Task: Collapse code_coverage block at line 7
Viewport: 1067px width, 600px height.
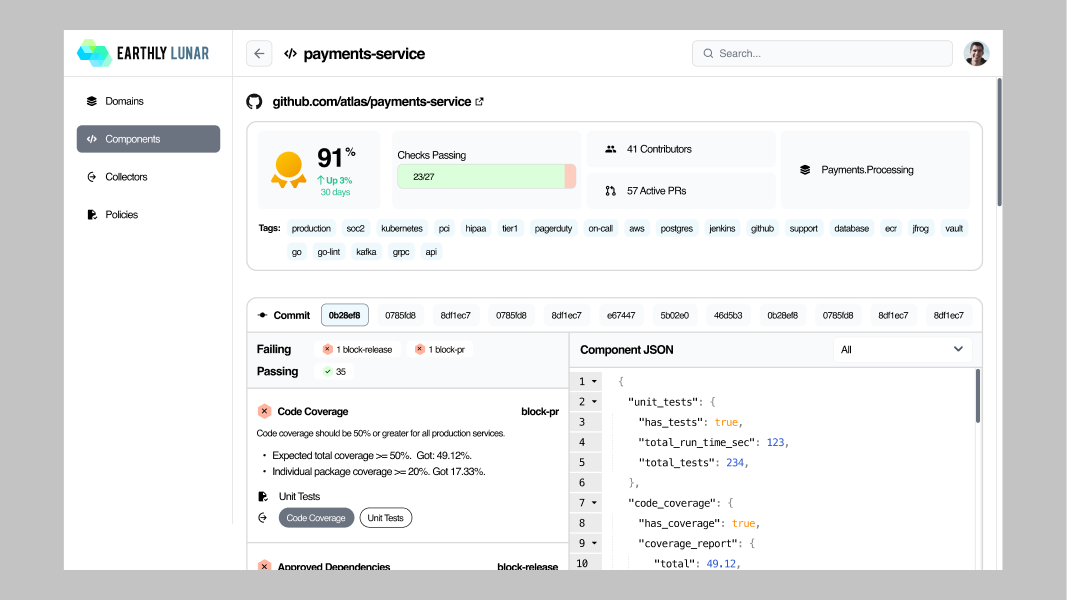Action: (594, 503)
